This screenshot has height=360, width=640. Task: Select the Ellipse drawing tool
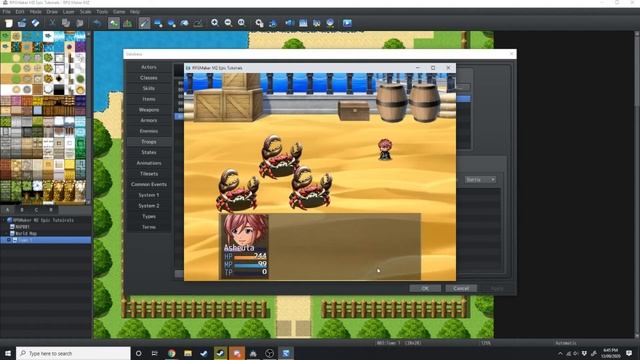click(171, 23)
